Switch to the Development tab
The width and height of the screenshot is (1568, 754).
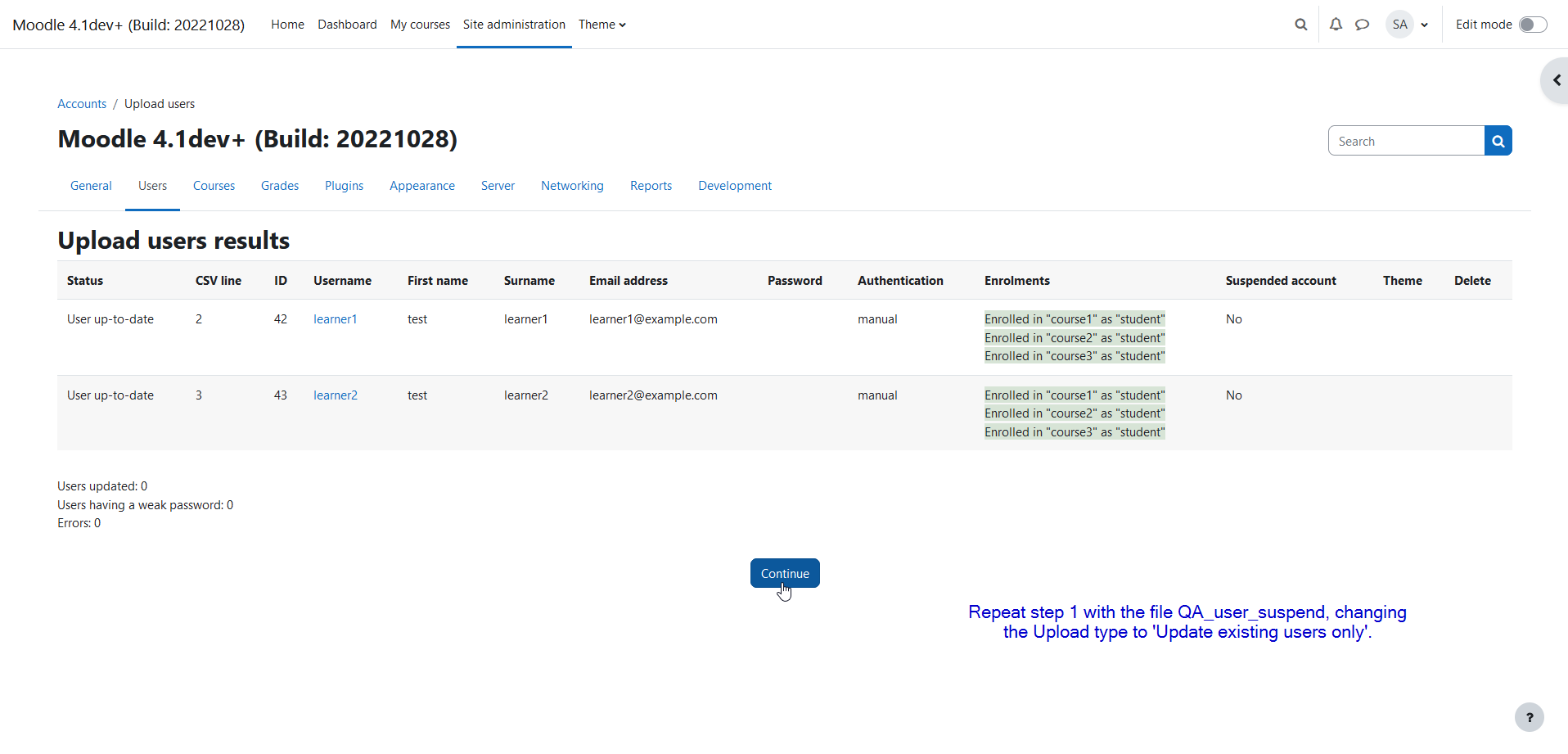click(x=735, y=186)
